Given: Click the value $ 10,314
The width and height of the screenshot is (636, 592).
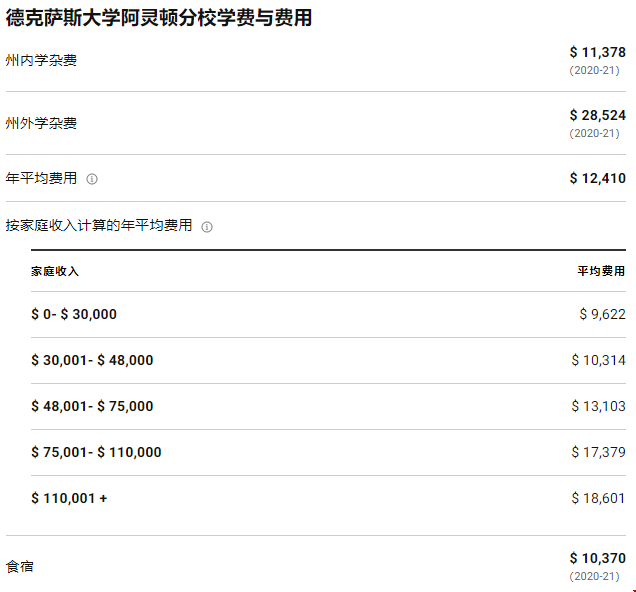Looking at the screenshot, I should click(598, 360).
